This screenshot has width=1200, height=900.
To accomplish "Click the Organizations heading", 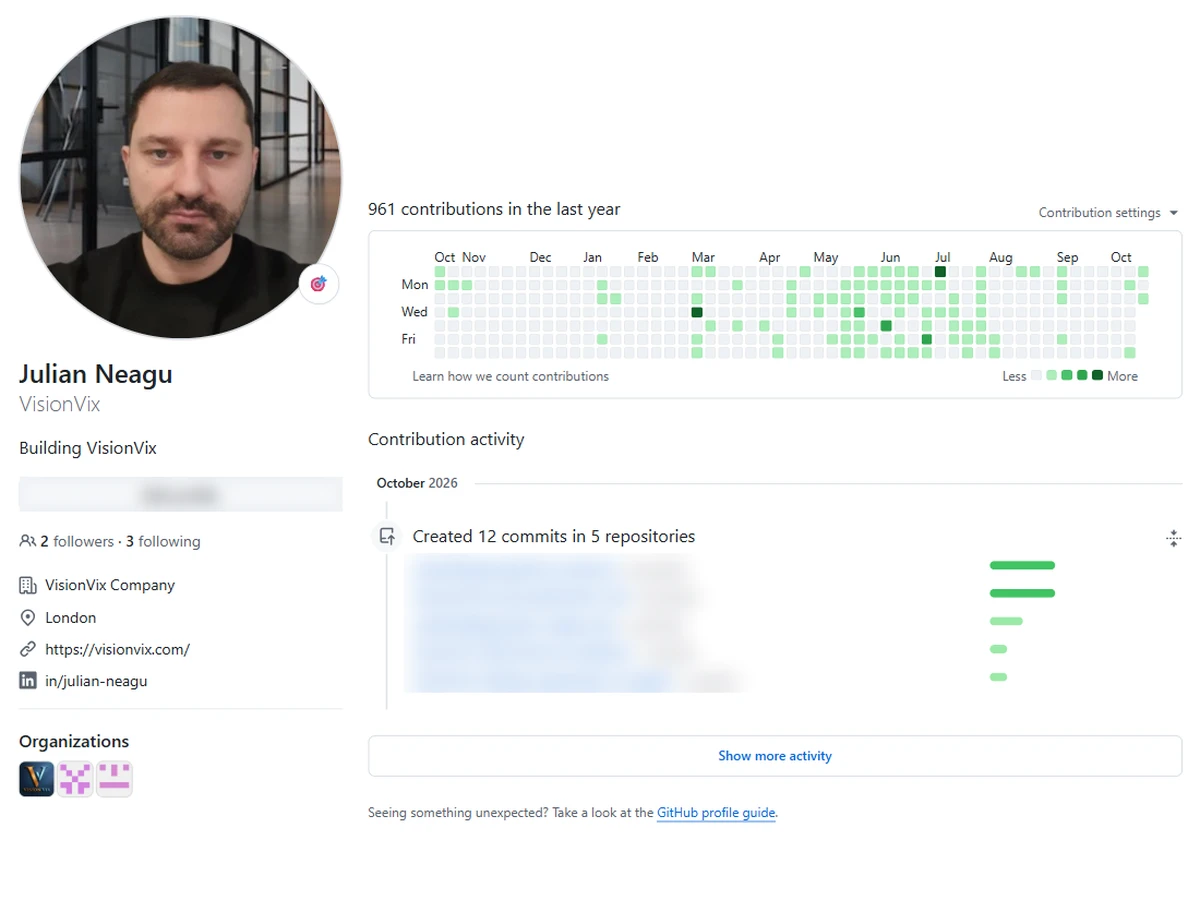I will point(74,741).
